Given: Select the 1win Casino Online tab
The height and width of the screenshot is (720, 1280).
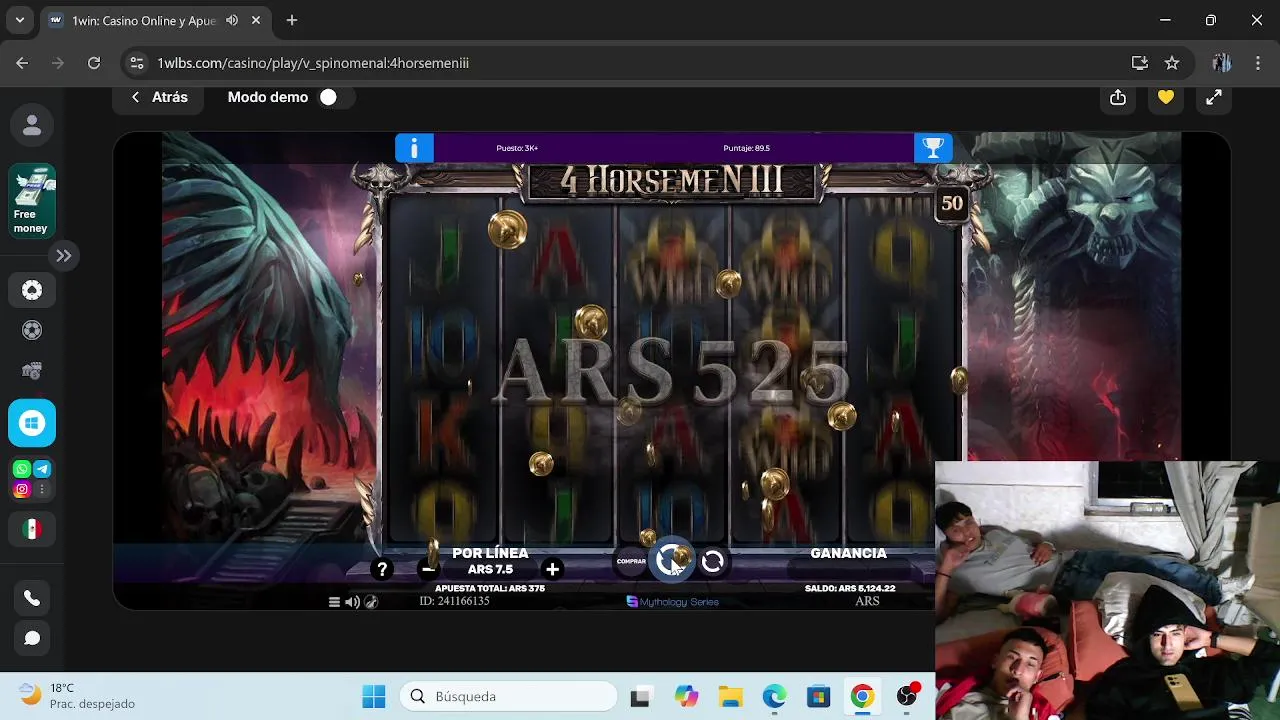Looking at the screenshot, I should click(157, 20).
